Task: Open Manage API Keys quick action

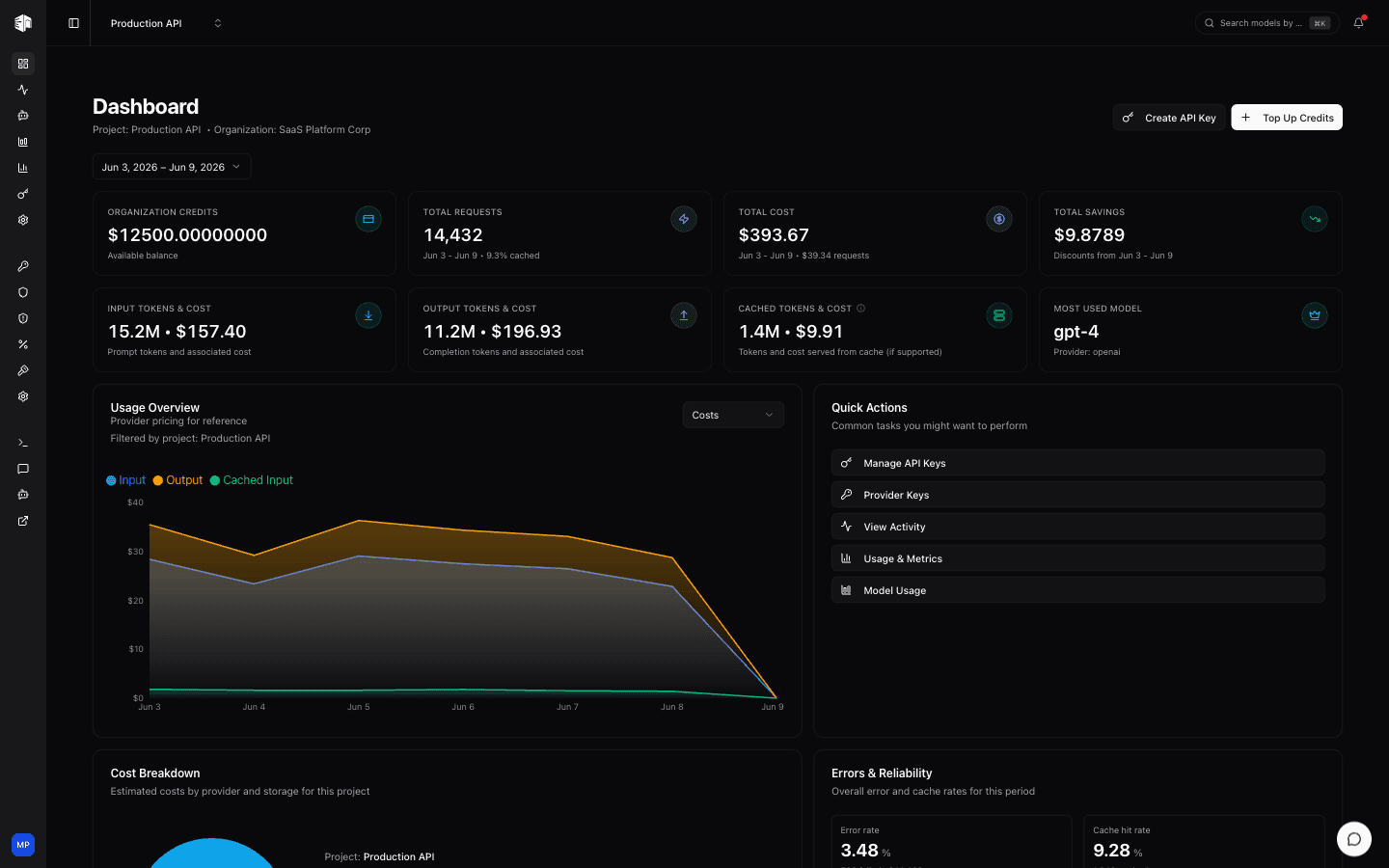Action: tap(1077, 463)
